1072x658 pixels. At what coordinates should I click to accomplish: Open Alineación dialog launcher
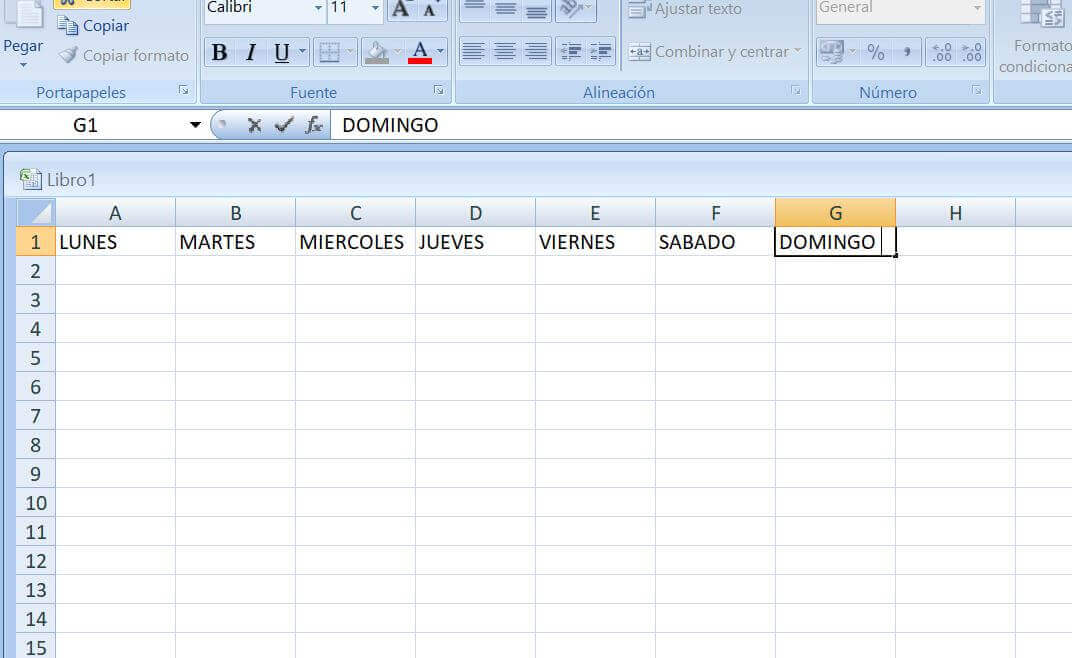click(x=796, y=90)
